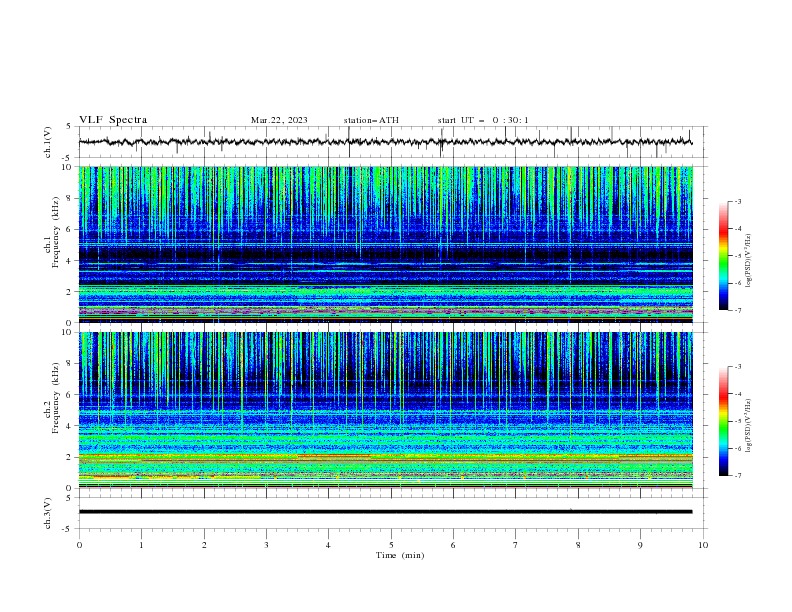Click the "Time (min)" axis label

click(x=400, y=555)
